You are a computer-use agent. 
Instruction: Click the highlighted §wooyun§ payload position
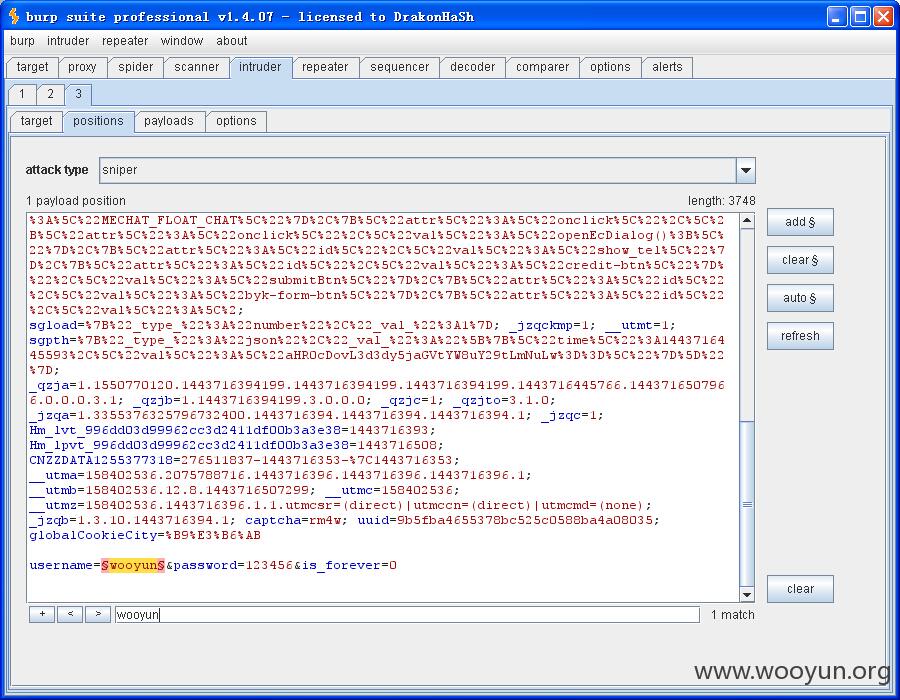(133, 565)
